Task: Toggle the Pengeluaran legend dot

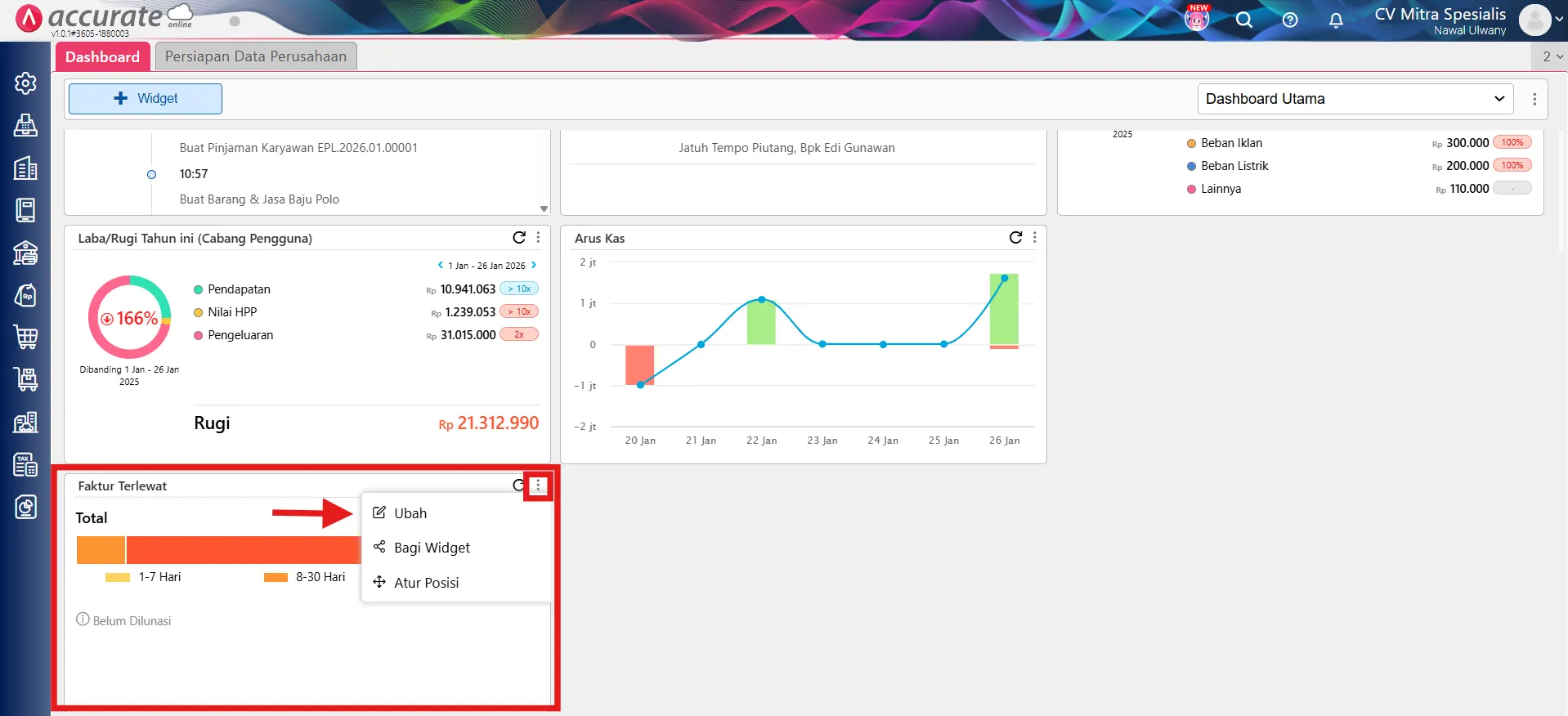Action: (198, 335)
